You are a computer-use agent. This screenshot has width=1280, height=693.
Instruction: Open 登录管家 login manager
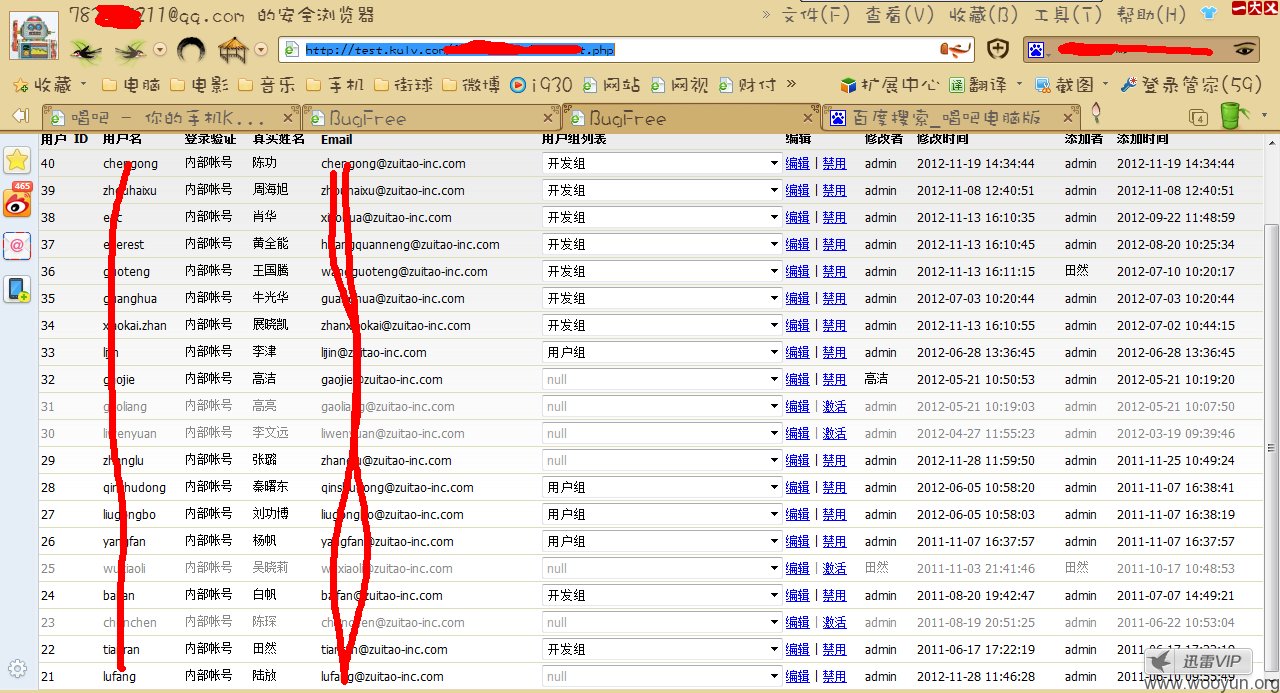coord(1192,85)
